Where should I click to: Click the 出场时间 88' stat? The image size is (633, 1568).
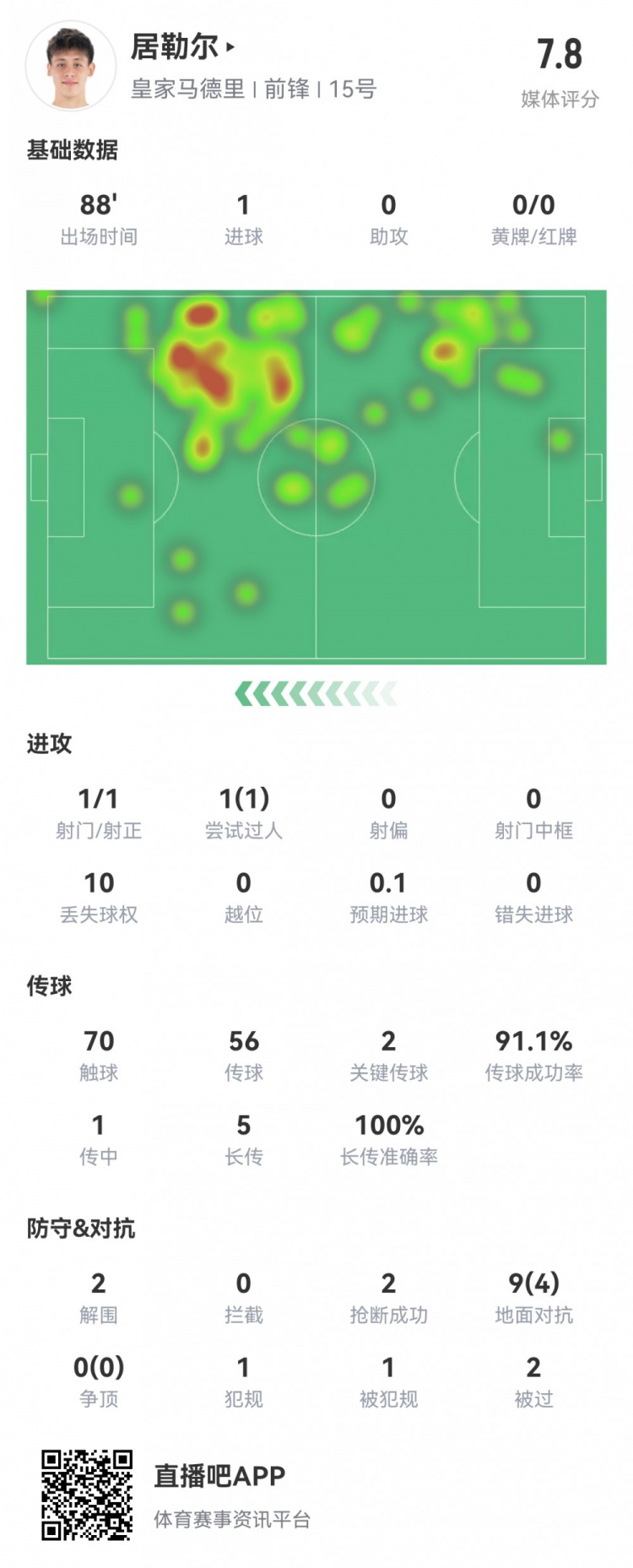point(99,218)
